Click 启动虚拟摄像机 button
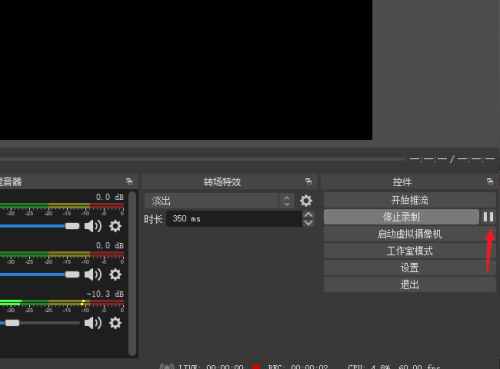This screenshot has height=369, width=500. tap(410, 234)
